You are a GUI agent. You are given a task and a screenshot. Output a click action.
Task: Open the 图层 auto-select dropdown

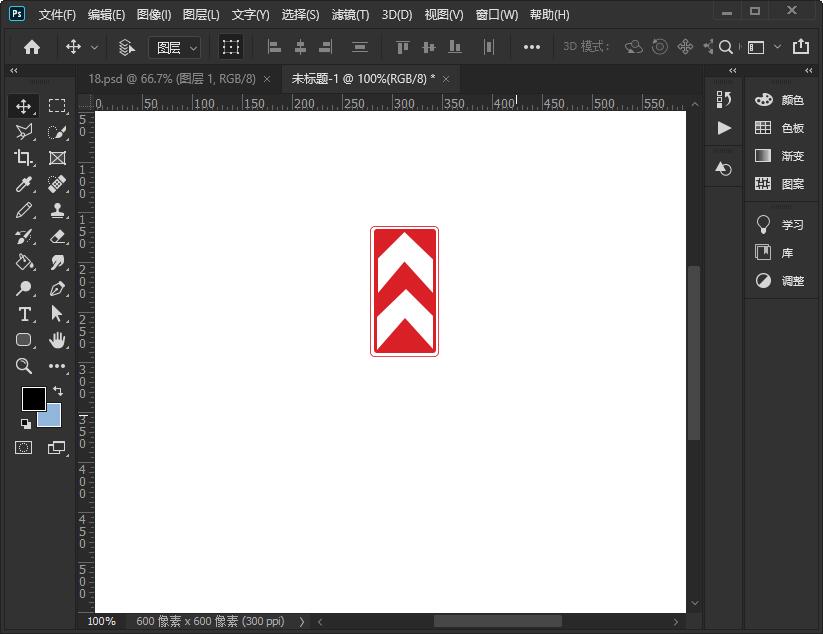click(175, 47)
